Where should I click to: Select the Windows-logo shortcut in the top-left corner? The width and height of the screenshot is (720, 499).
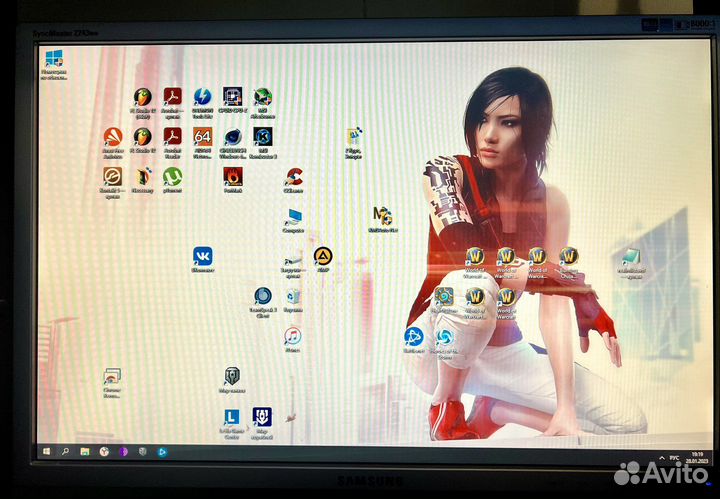pos(54,58)
